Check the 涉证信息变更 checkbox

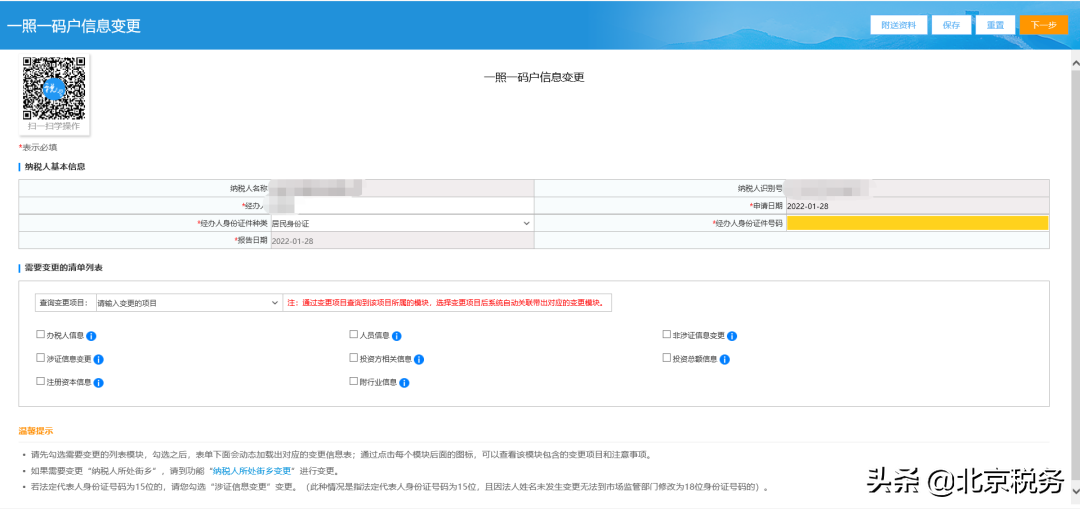[40, 358]
